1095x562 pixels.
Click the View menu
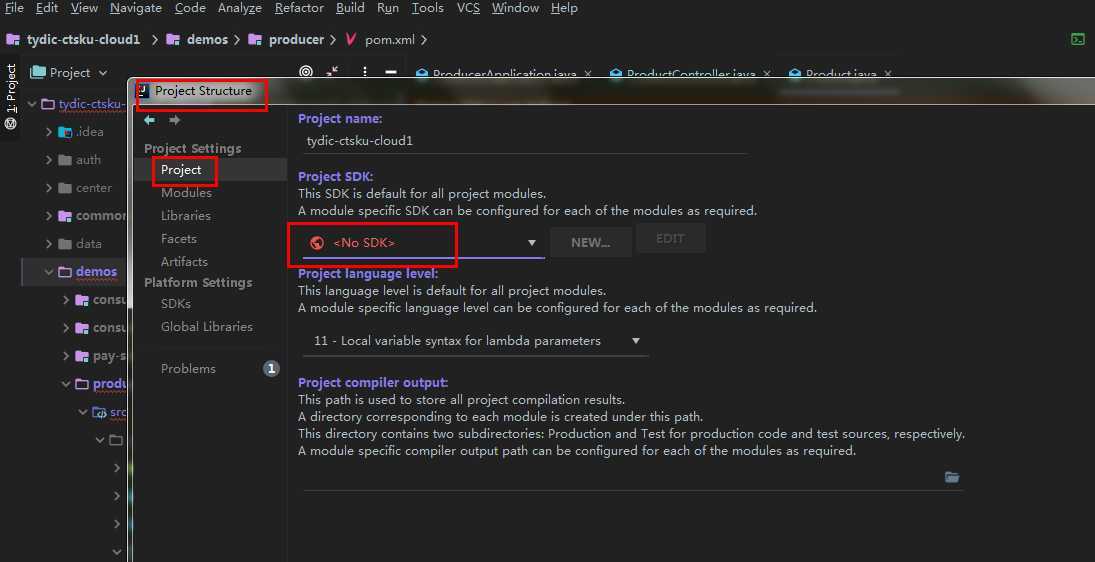[x=84, y=8]
